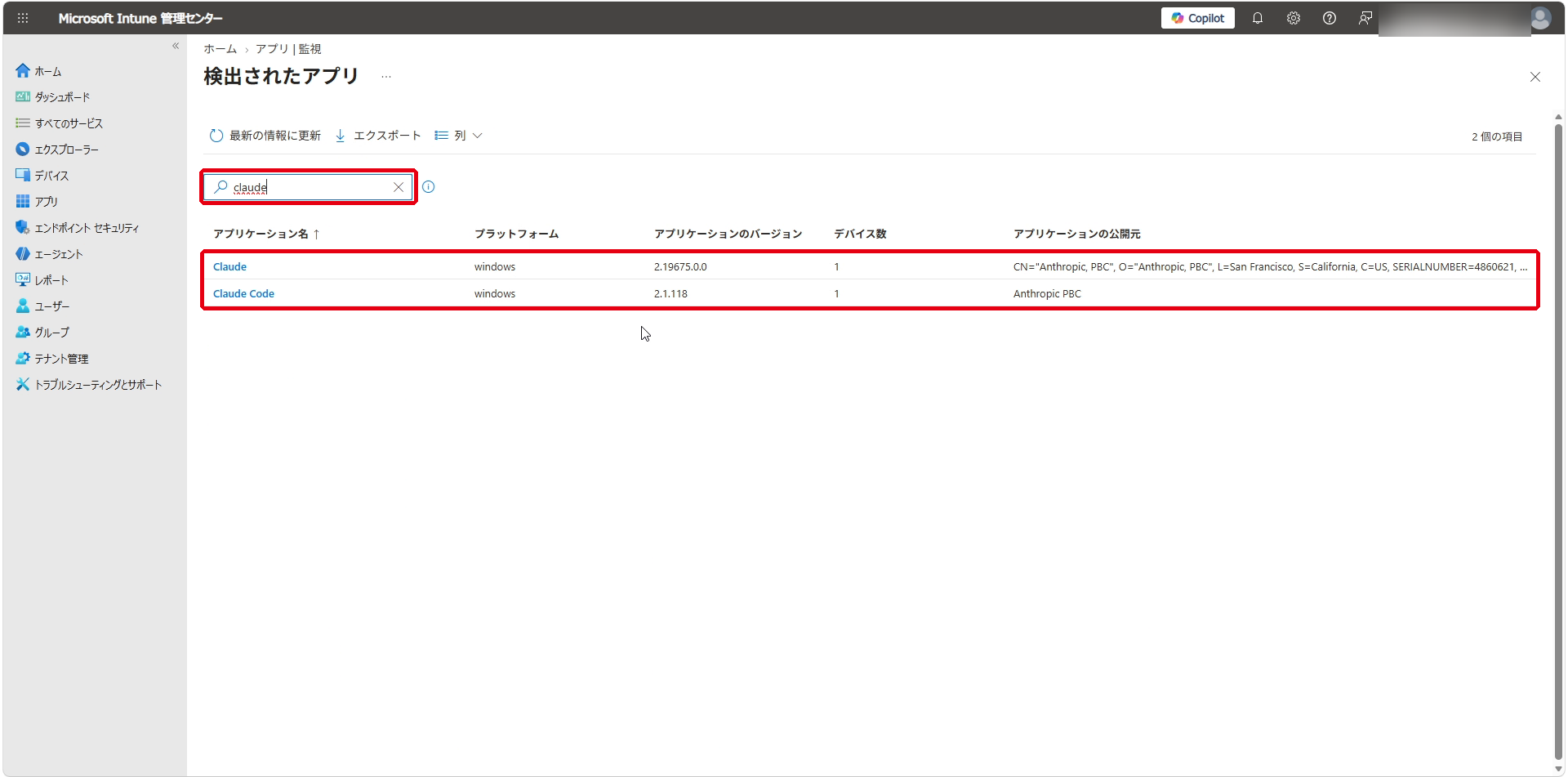This screenshot has width=1568, height=777.
Task: Click the Anthropic PBC publisher cell
Action: (1047, 293)
